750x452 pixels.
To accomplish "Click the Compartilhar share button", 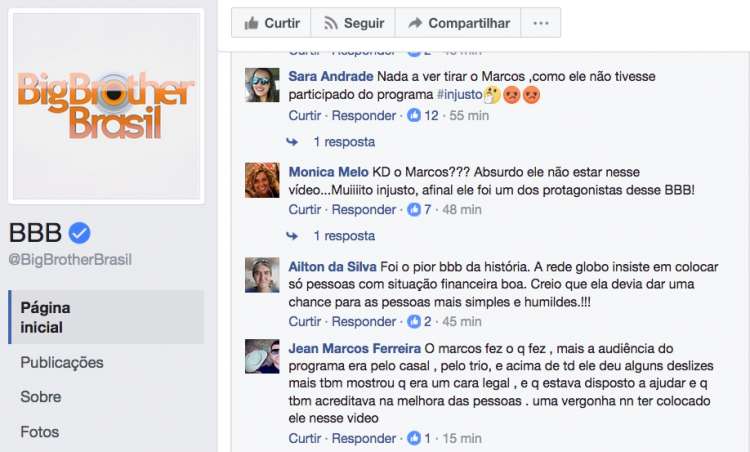I will [458, 23].
